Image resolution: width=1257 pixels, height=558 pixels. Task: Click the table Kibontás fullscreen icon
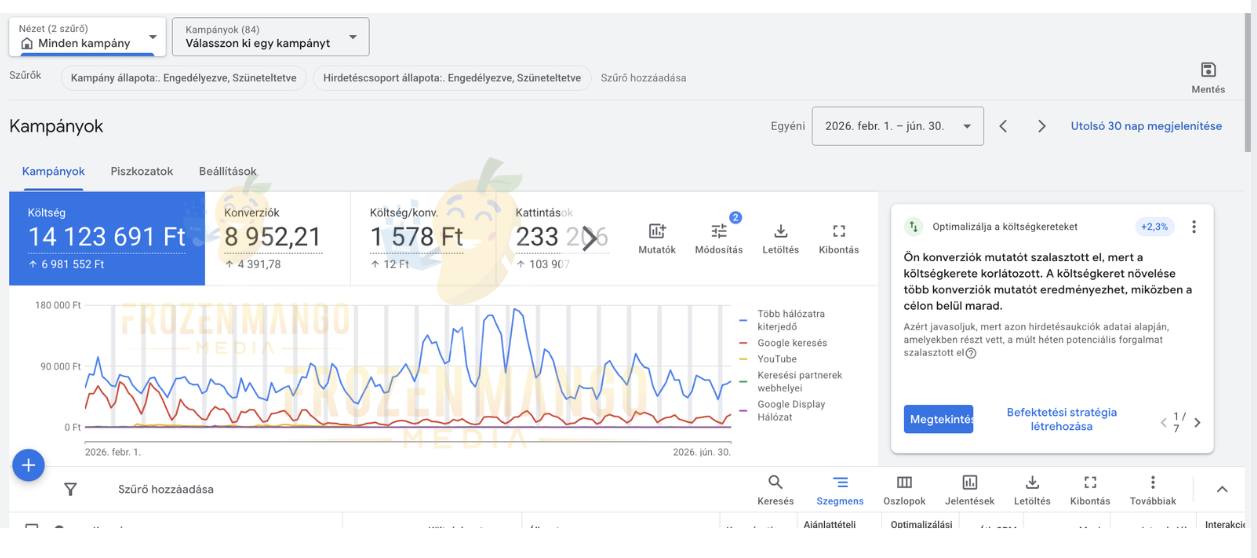[x=1090, y=482]
